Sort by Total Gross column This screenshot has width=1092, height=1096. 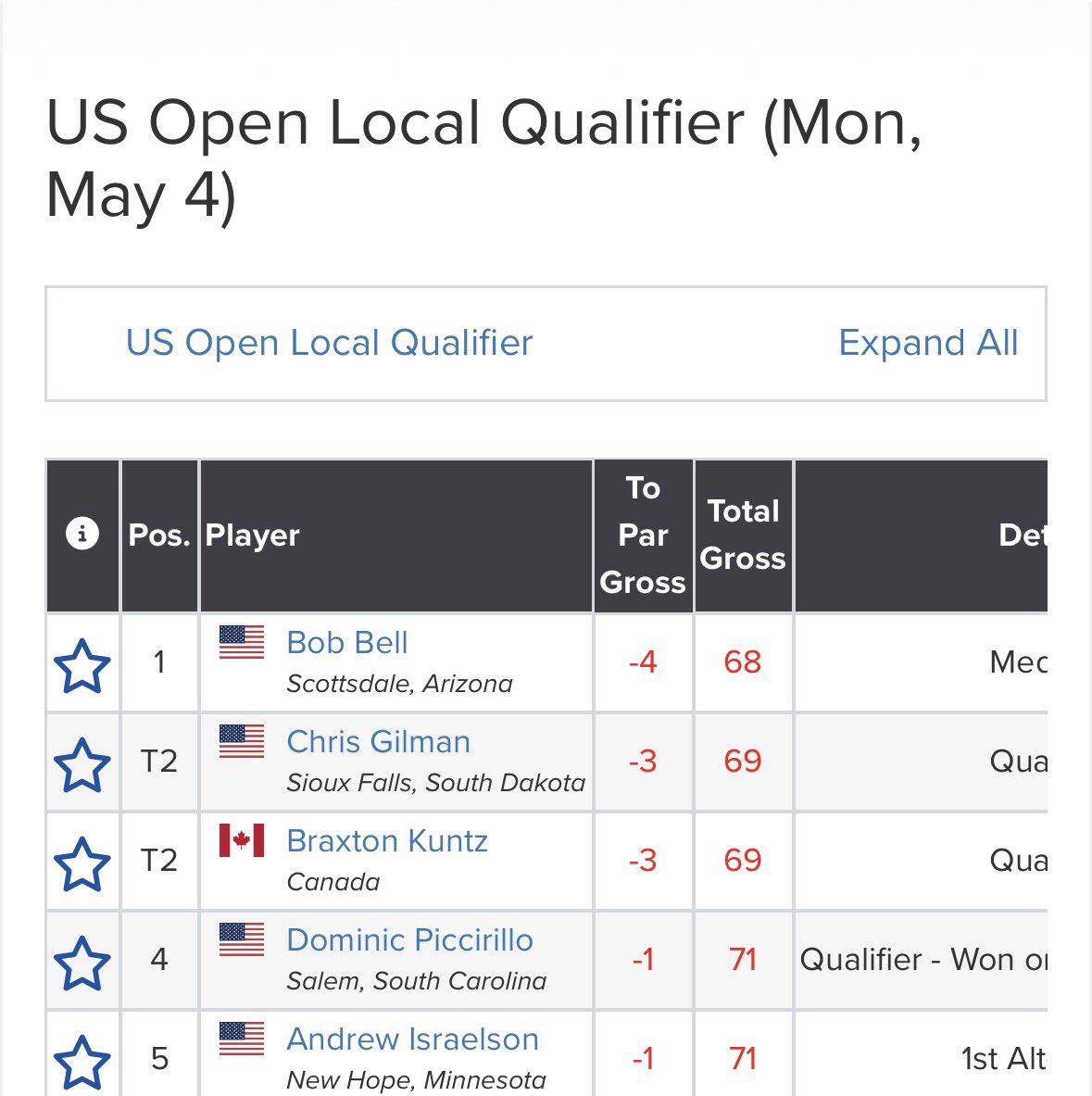click(743, 535)
